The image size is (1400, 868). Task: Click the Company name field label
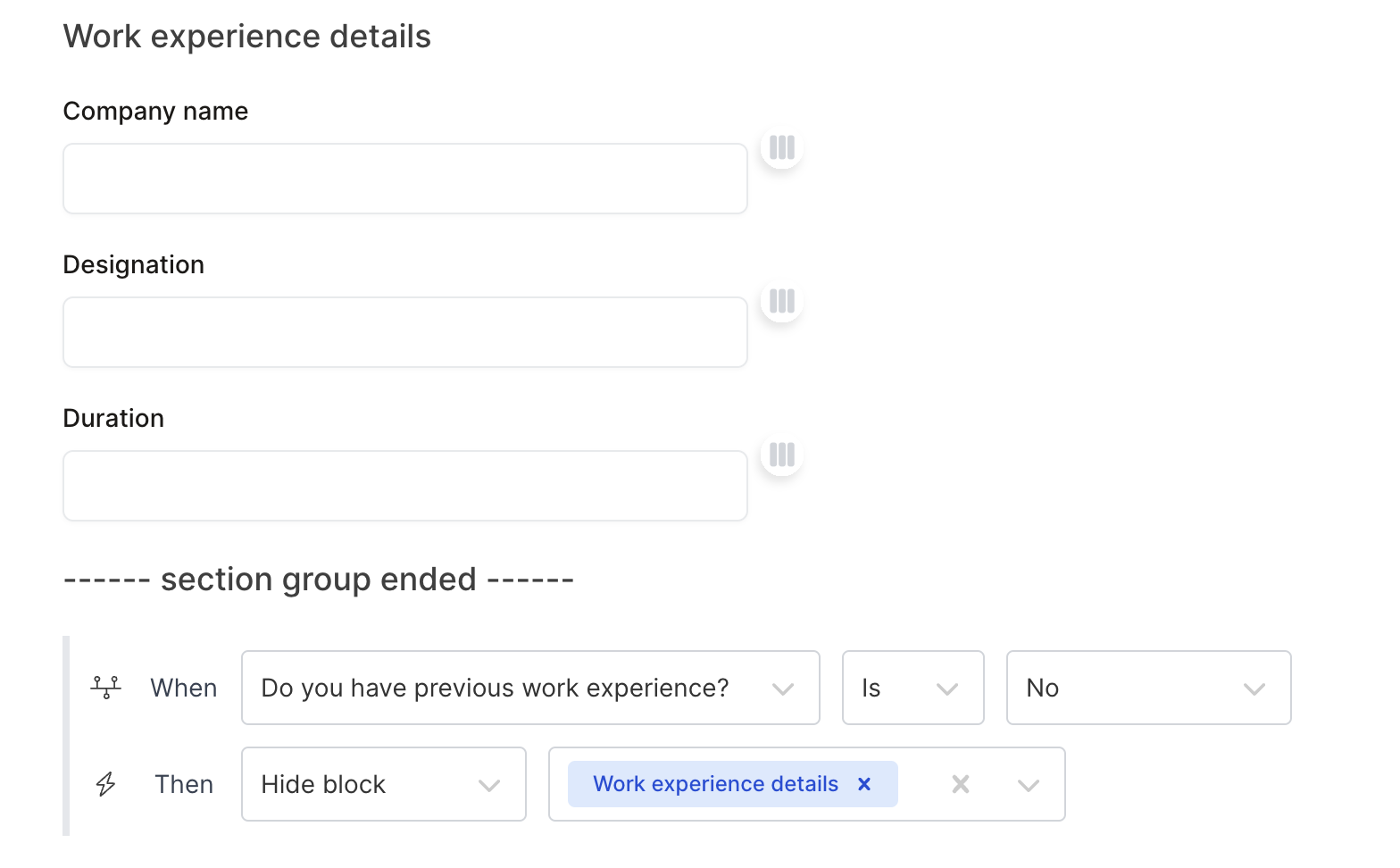tap(155, 111)
